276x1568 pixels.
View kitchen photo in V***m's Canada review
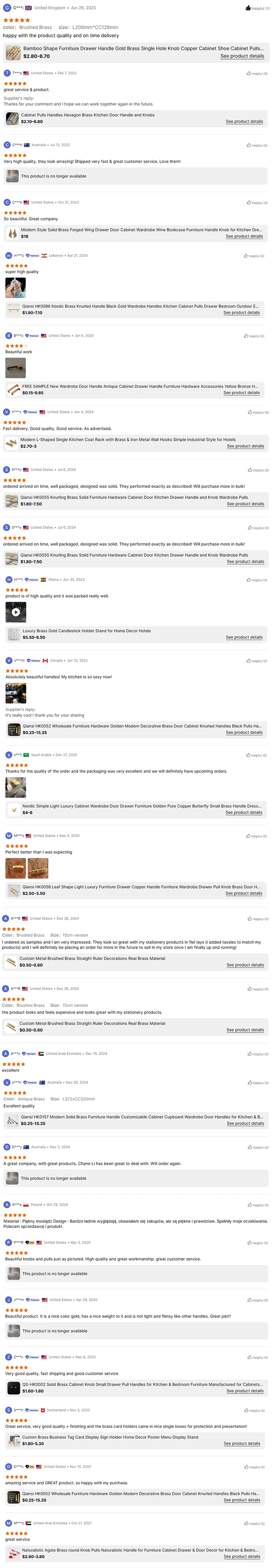pyautogui.click(x=16, y=693)
